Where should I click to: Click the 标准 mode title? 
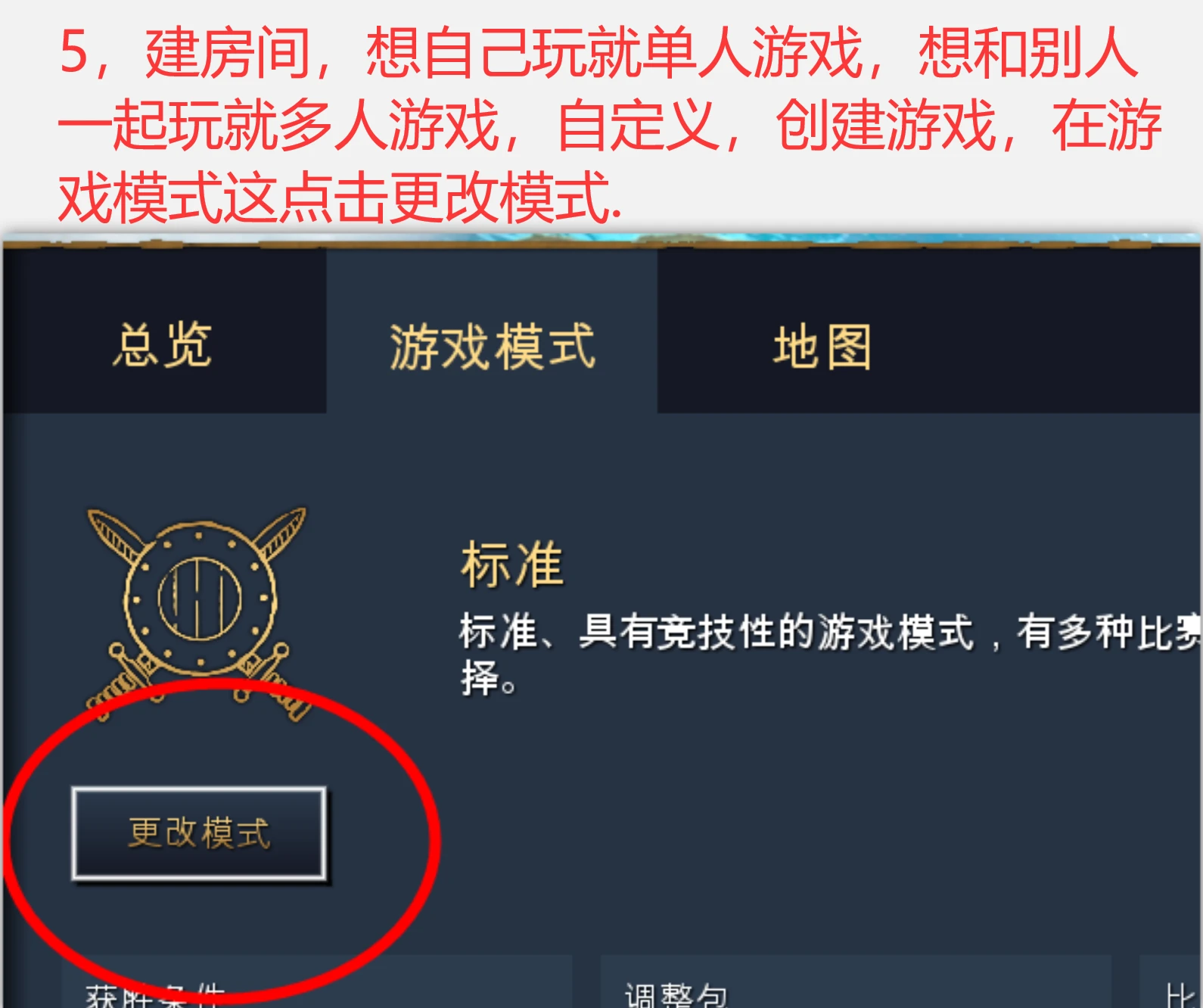512,565
